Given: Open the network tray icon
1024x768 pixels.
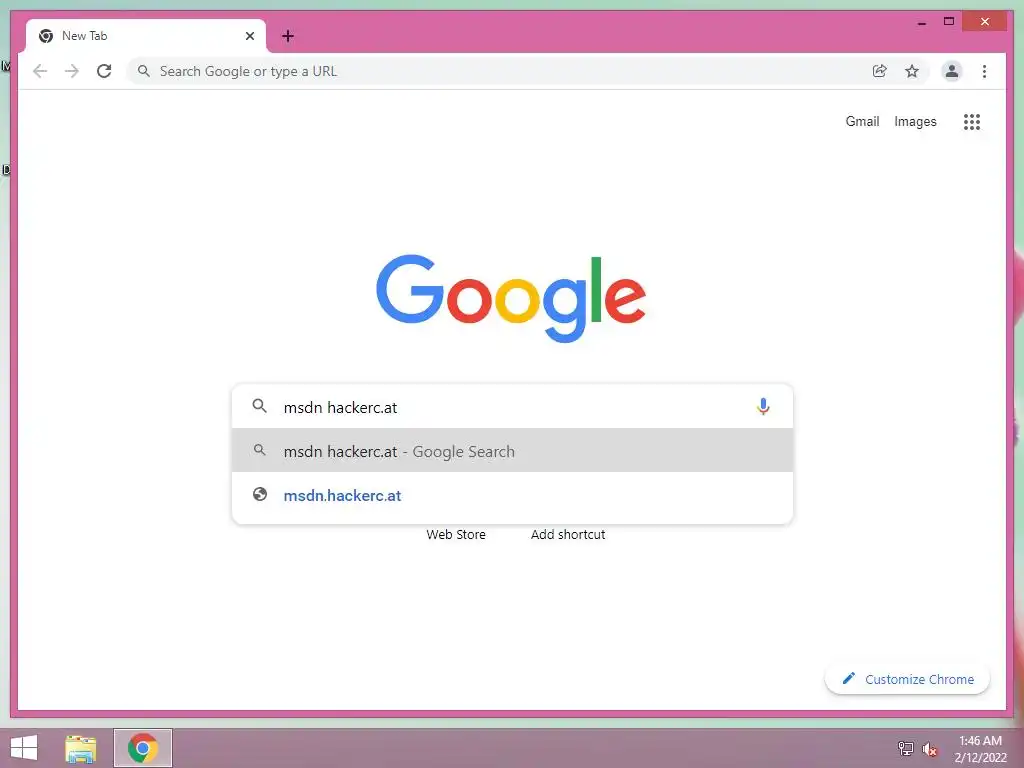Looking at the screenshot, I should point(906,748).
